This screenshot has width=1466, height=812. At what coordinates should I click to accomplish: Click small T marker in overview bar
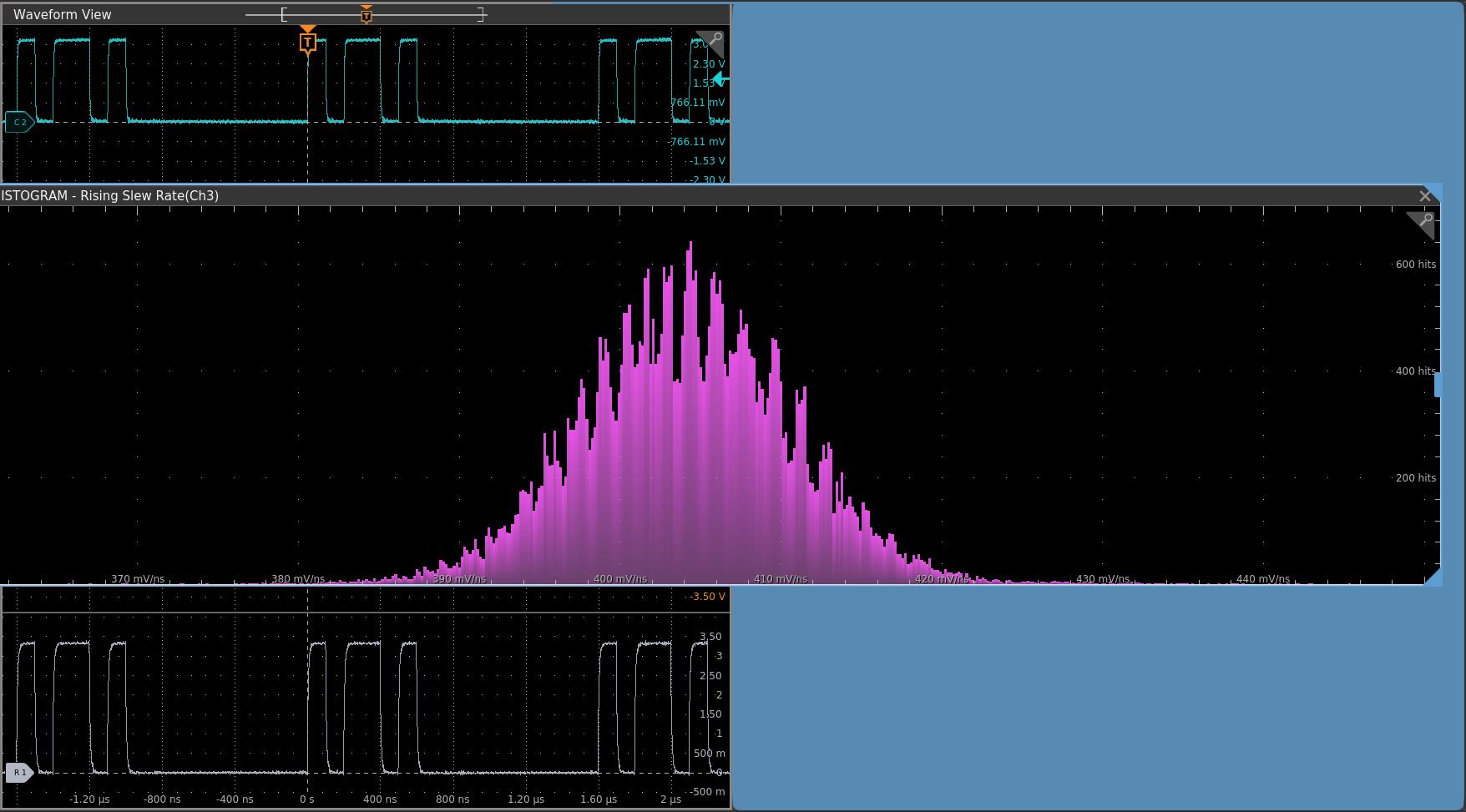366,15
